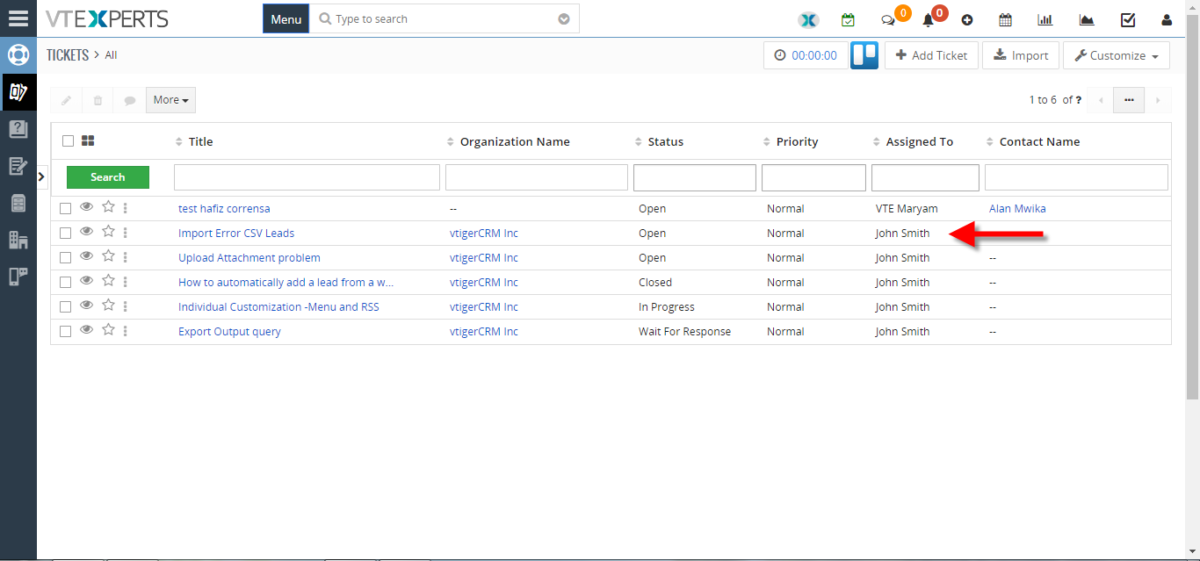
Task: Open the Customize dropdown
Action: [x=1116, y=56]
